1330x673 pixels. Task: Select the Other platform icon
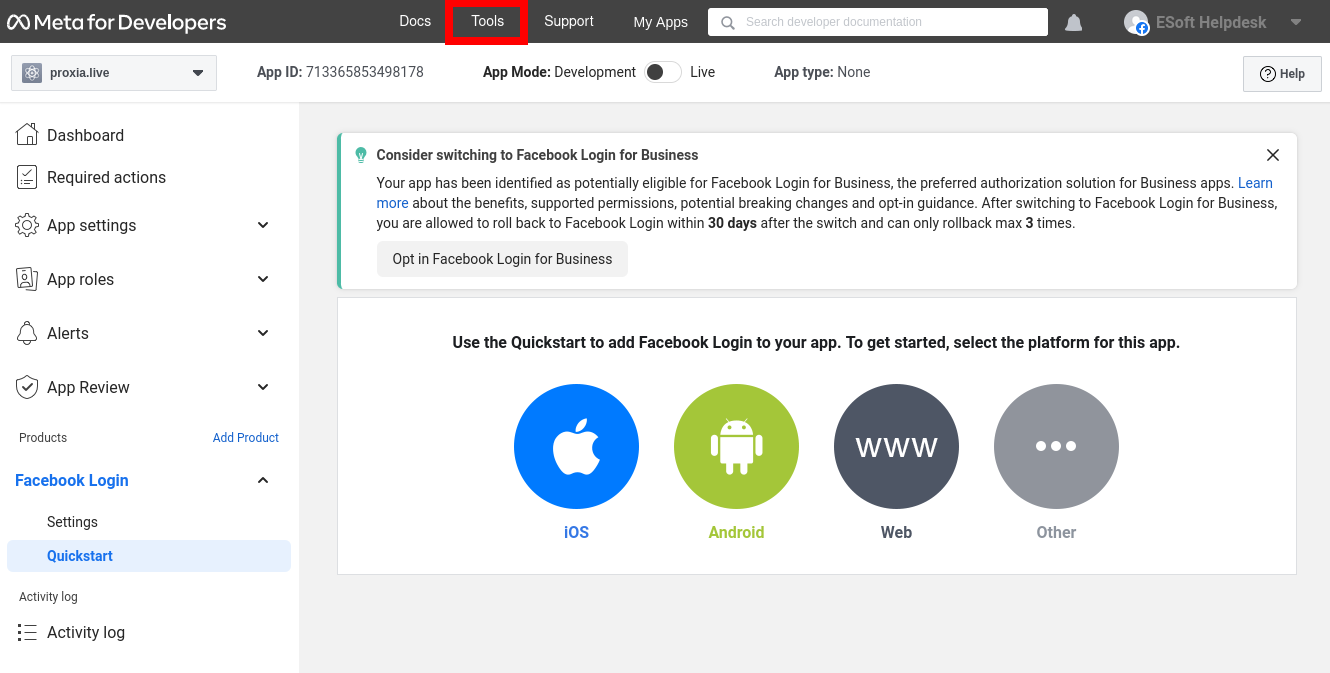[1056, 446]
